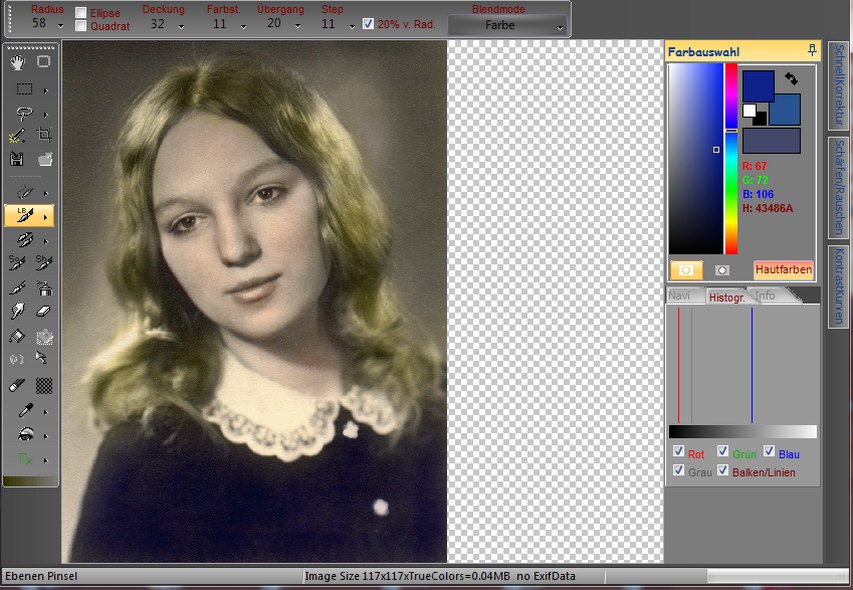Click the Hautfarben button

tap(783, 270)
